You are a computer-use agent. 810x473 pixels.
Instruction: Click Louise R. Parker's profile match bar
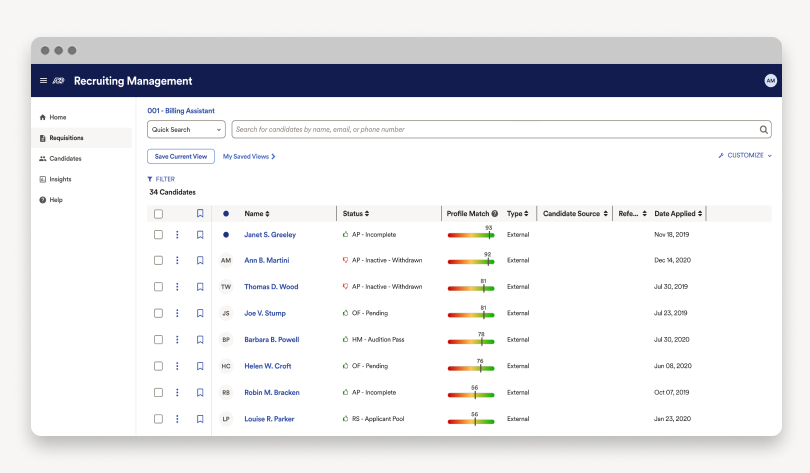471,421
